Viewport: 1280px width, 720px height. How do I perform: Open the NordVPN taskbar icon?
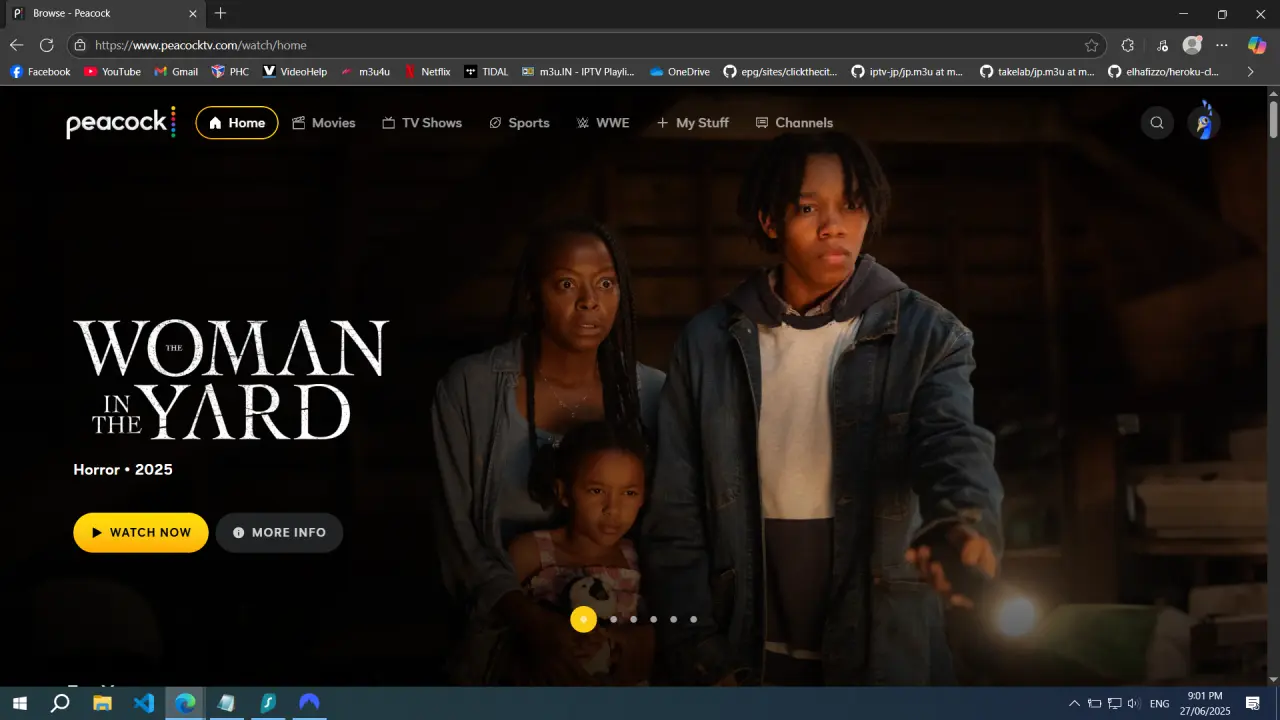point(310,703)
